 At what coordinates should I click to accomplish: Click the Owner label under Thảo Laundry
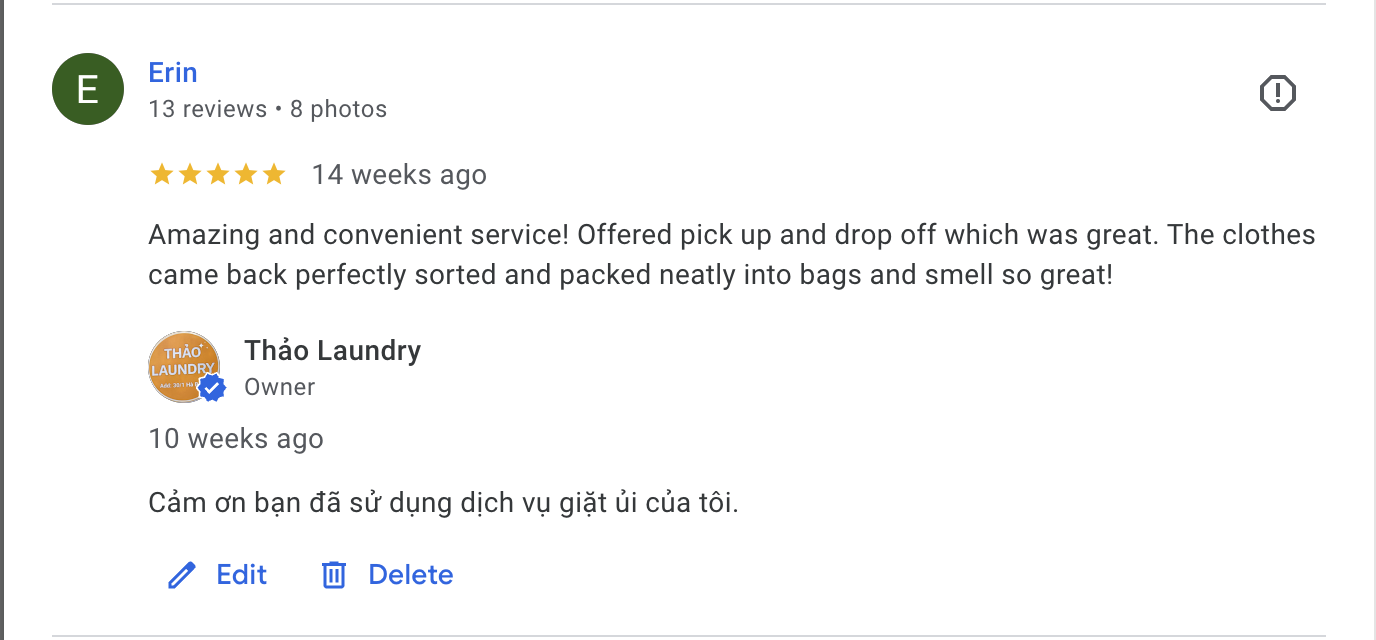click(x=279, y=387)
